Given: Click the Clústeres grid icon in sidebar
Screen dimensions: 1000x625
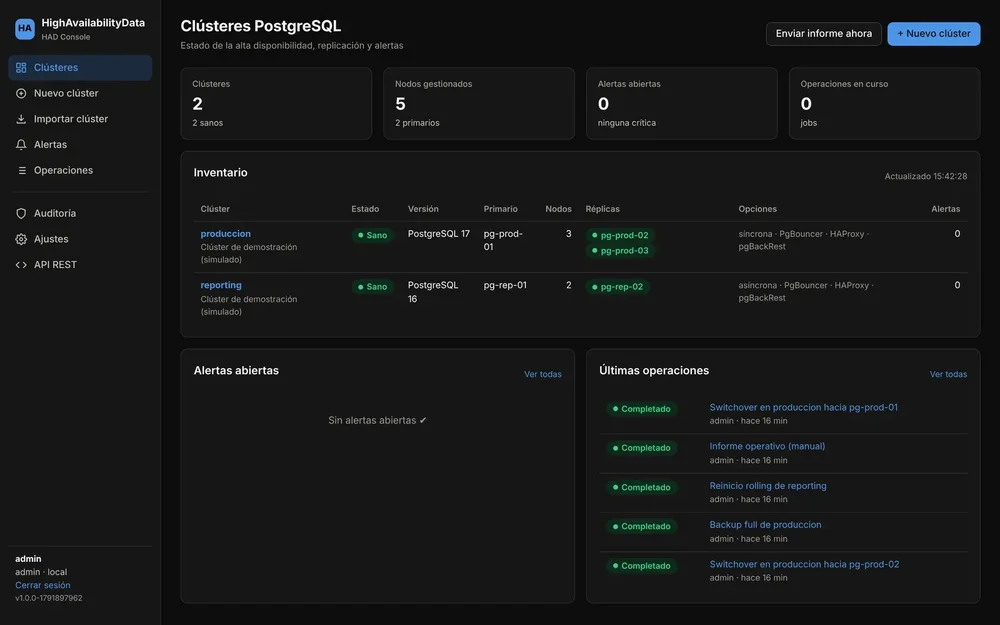Looking at the screenshot, I should point(21,68).
